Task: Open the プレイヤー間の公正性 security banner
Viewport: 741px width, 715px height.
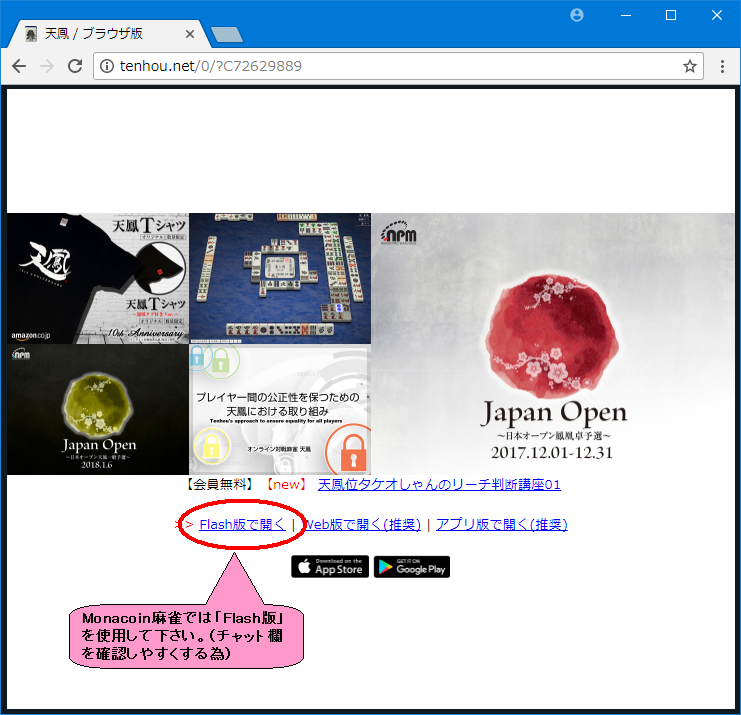Action: 280,409
